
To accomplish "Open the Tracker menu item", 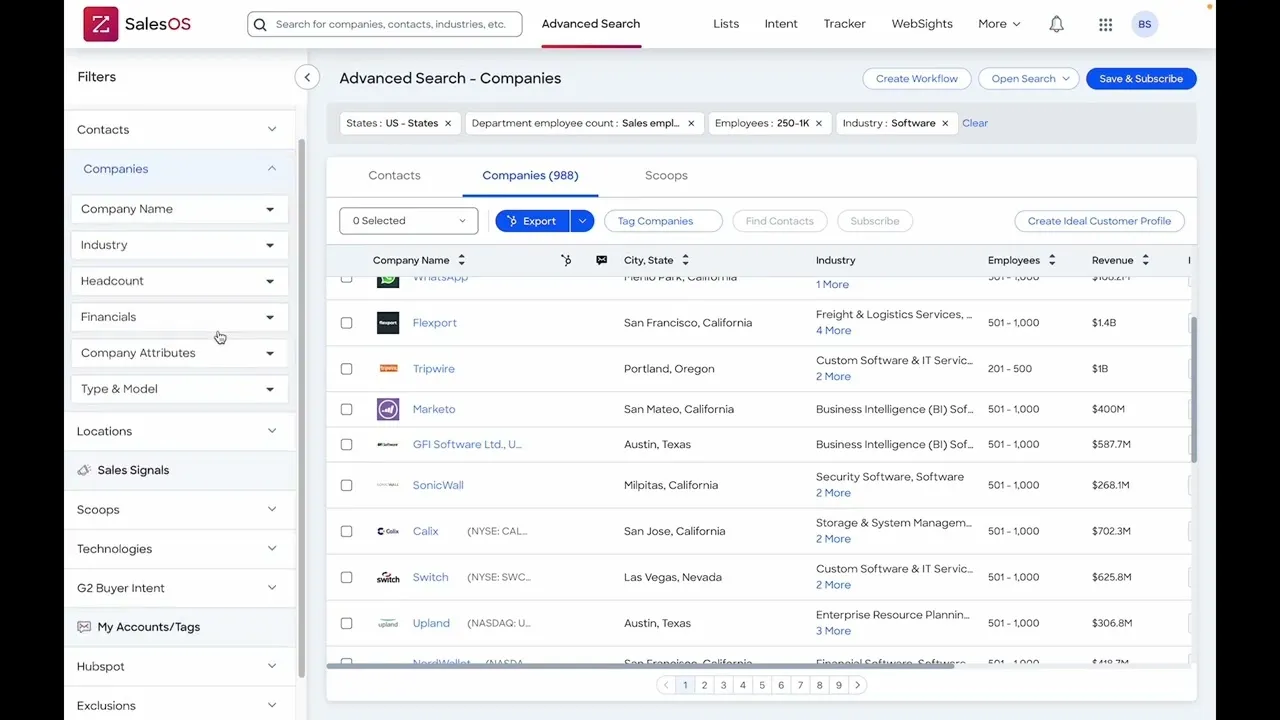I will coord(844,23).
